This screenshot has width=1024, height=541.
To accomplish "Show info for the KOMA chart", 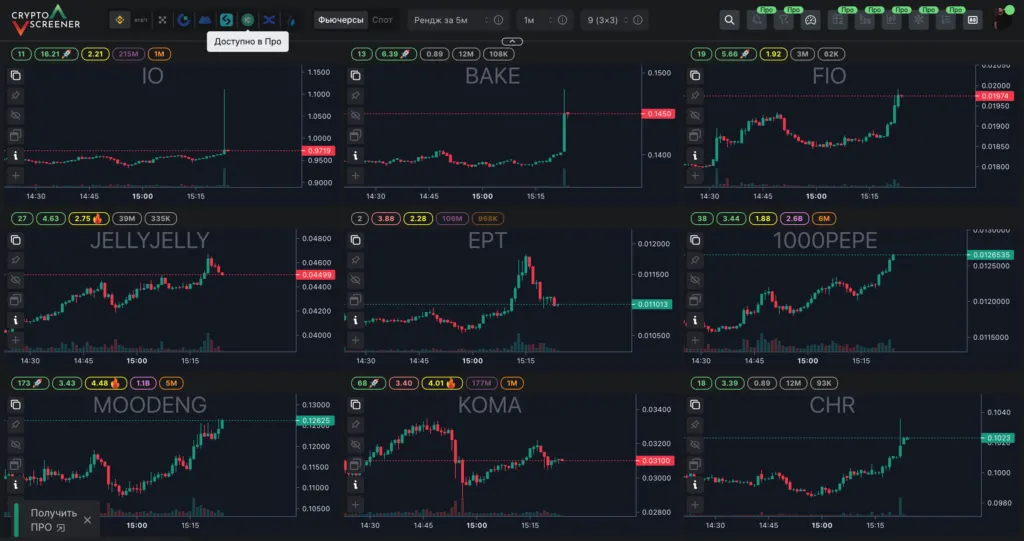I will coord(355,485).
